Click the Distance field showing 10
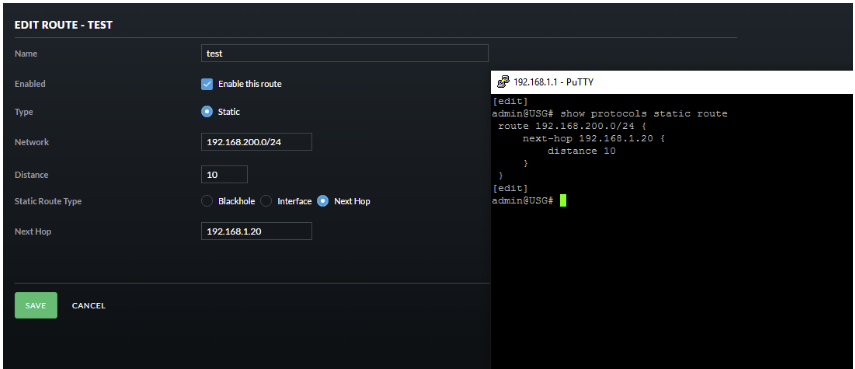The width and height of the screenshot is (855, 369). (x=224, y=174)
